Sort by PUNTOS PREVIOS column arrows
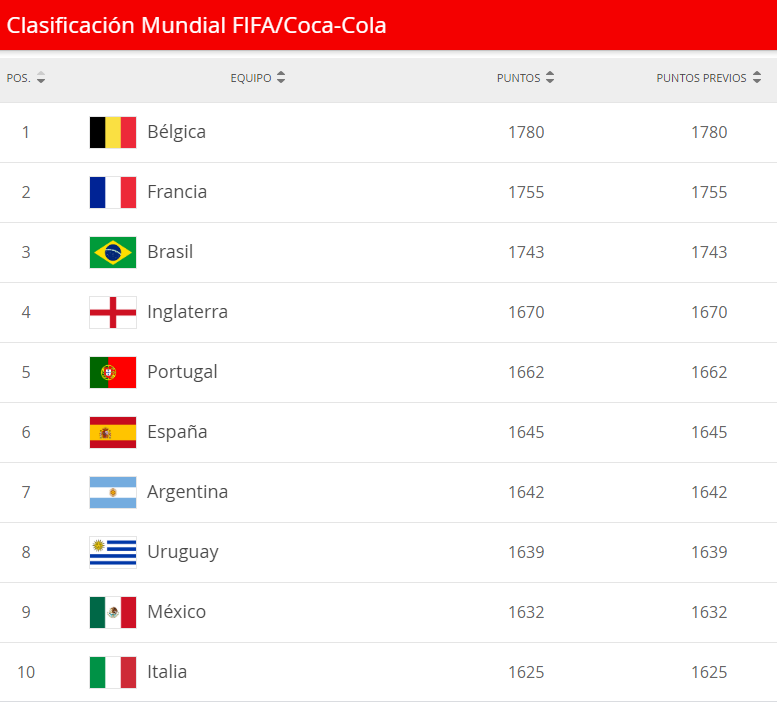Screen dimensions: 777x703 [757, 78]
